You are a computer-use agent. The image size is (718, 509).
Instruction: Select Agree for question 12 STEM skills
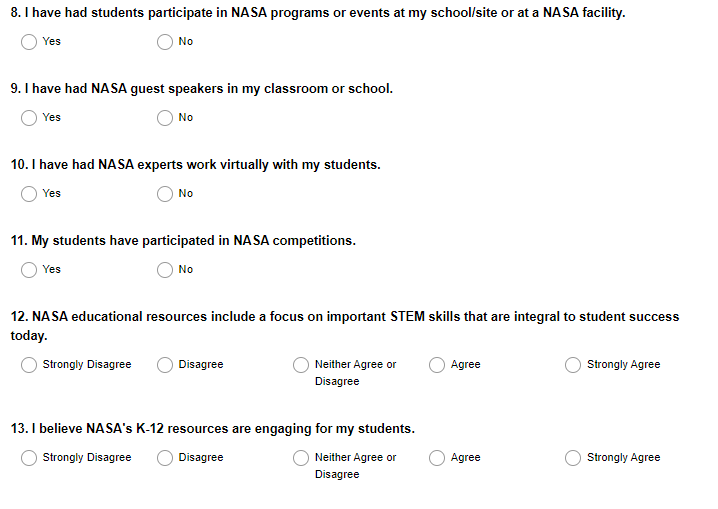click(438, 365)
